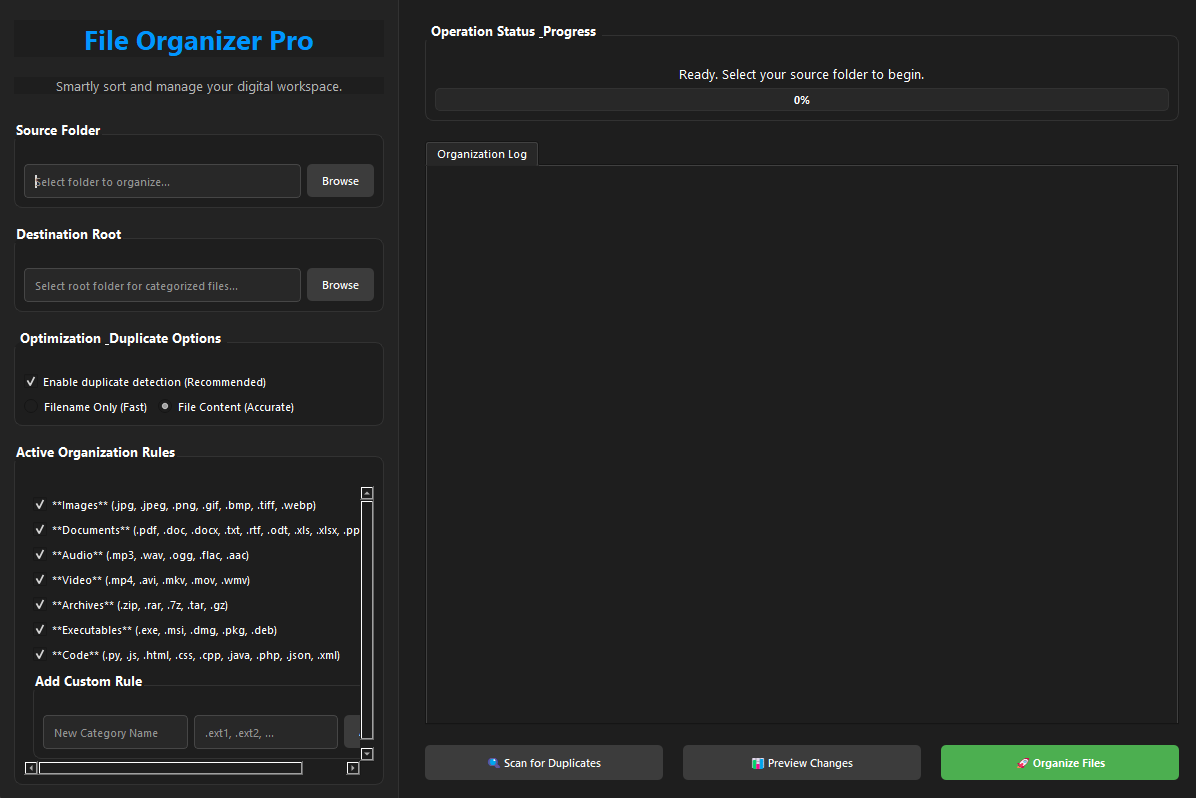Screen dimensions: 1196x798
Task: Click the rules list scroll up arrow
Action: [367, 493]
